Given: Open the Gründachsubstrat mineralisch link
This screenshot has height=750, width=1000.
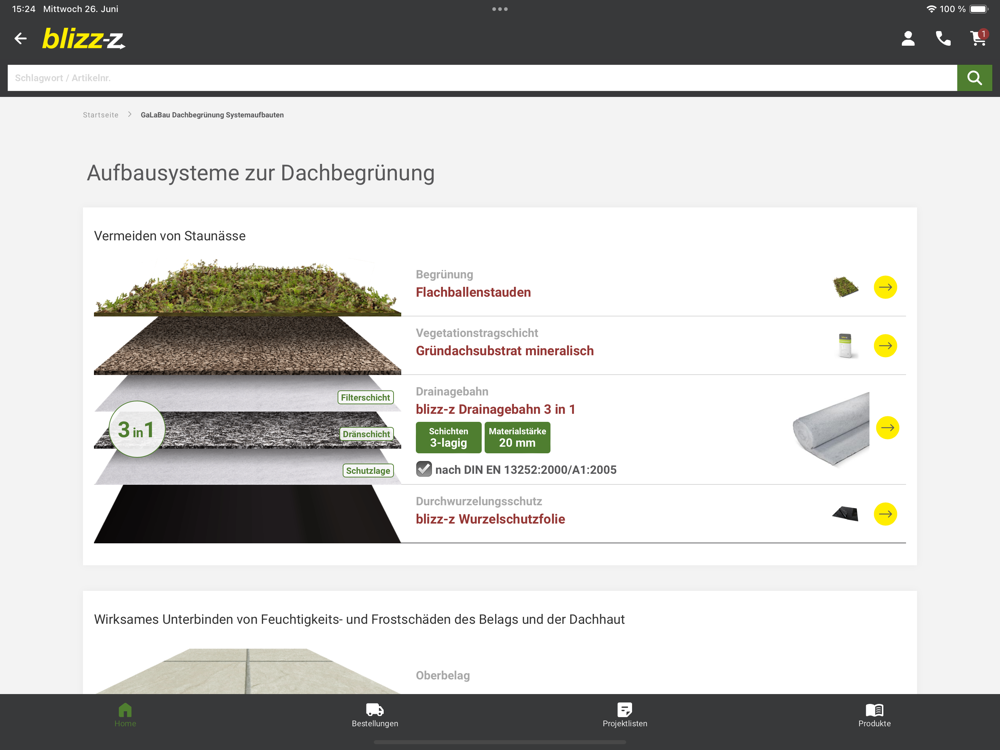Looking at the screenshot, I should point(504,351).
